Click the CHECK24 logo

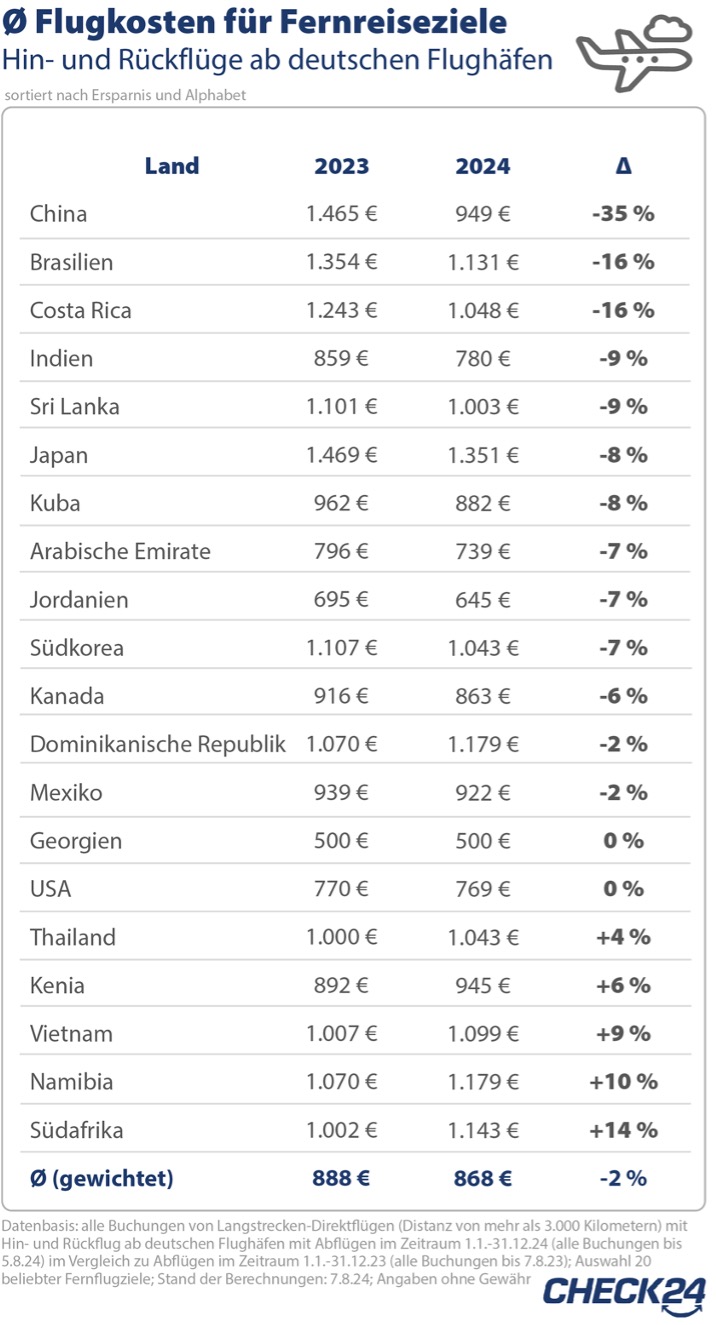click(x=624, y=1291)
